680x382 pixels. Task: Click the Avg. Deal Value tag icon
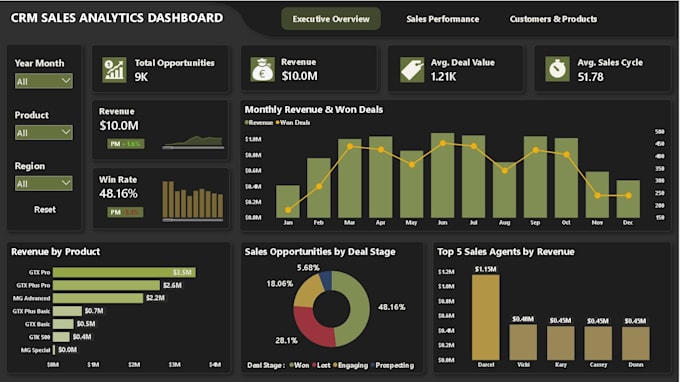(412, 69)
